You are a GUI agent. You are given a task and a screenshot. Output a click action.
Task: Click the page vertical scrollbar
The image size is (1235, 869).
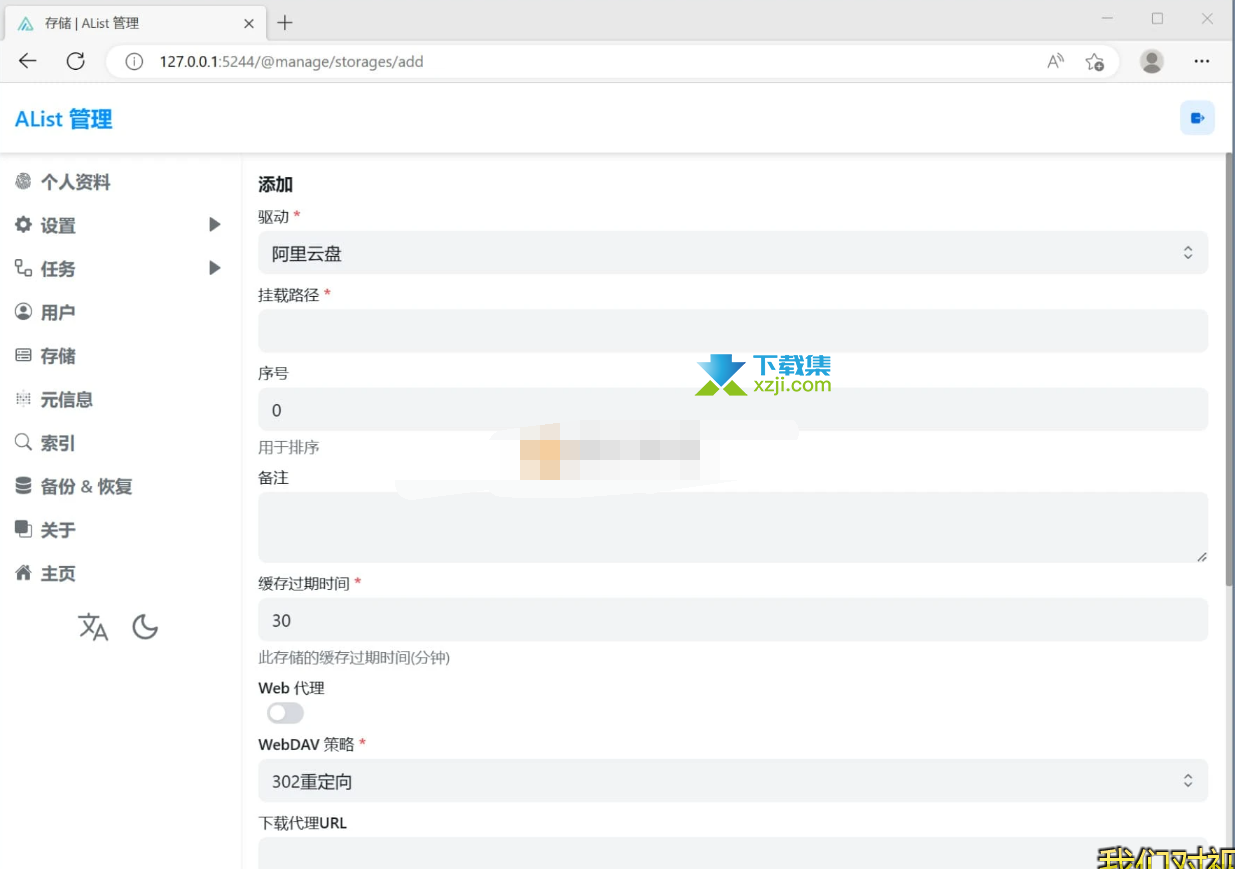[1230, 370]
